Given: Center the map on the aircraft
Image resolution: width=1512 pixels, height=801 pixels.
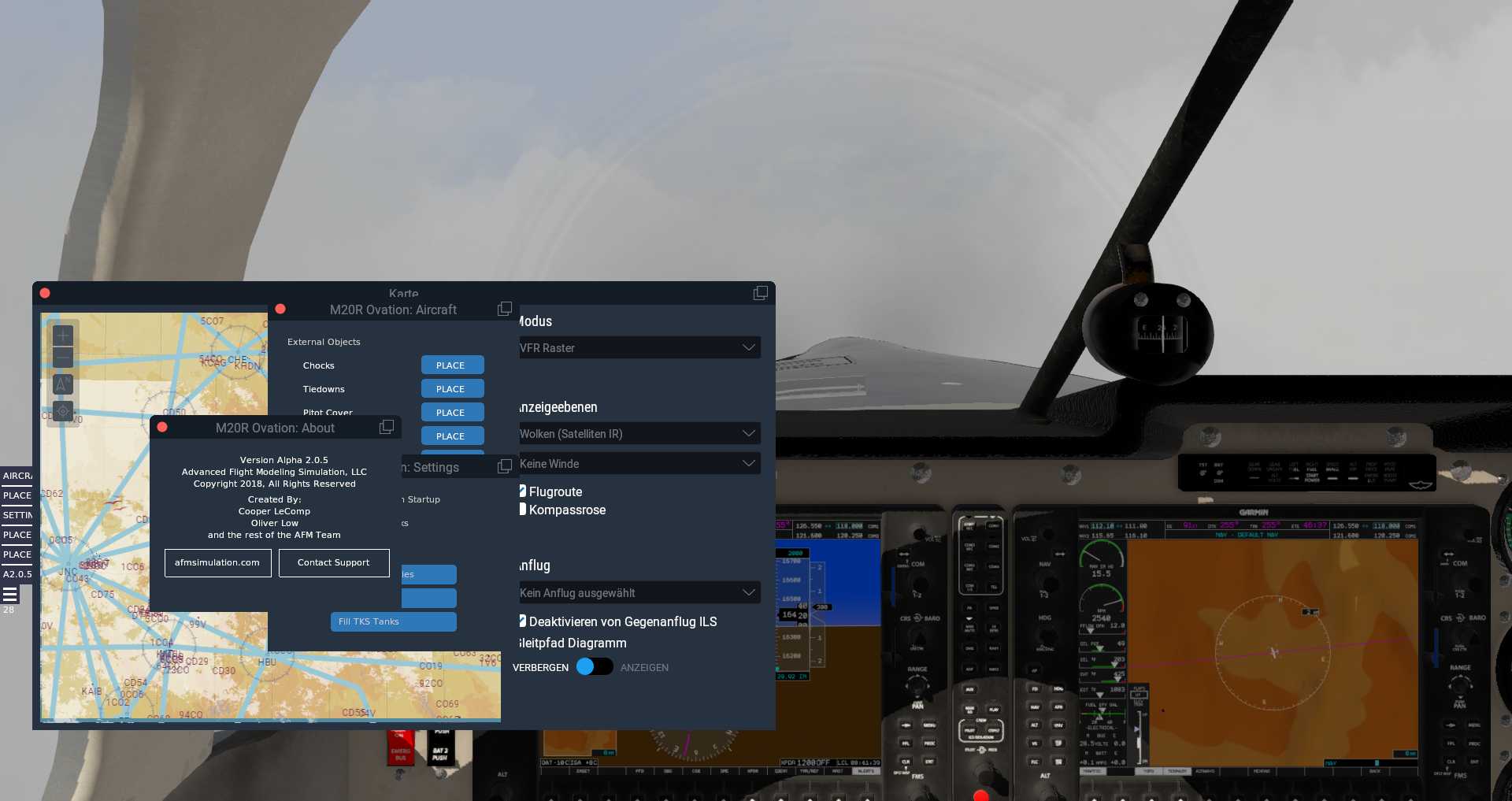Looking at the screenshot, I should pos(63,411).
